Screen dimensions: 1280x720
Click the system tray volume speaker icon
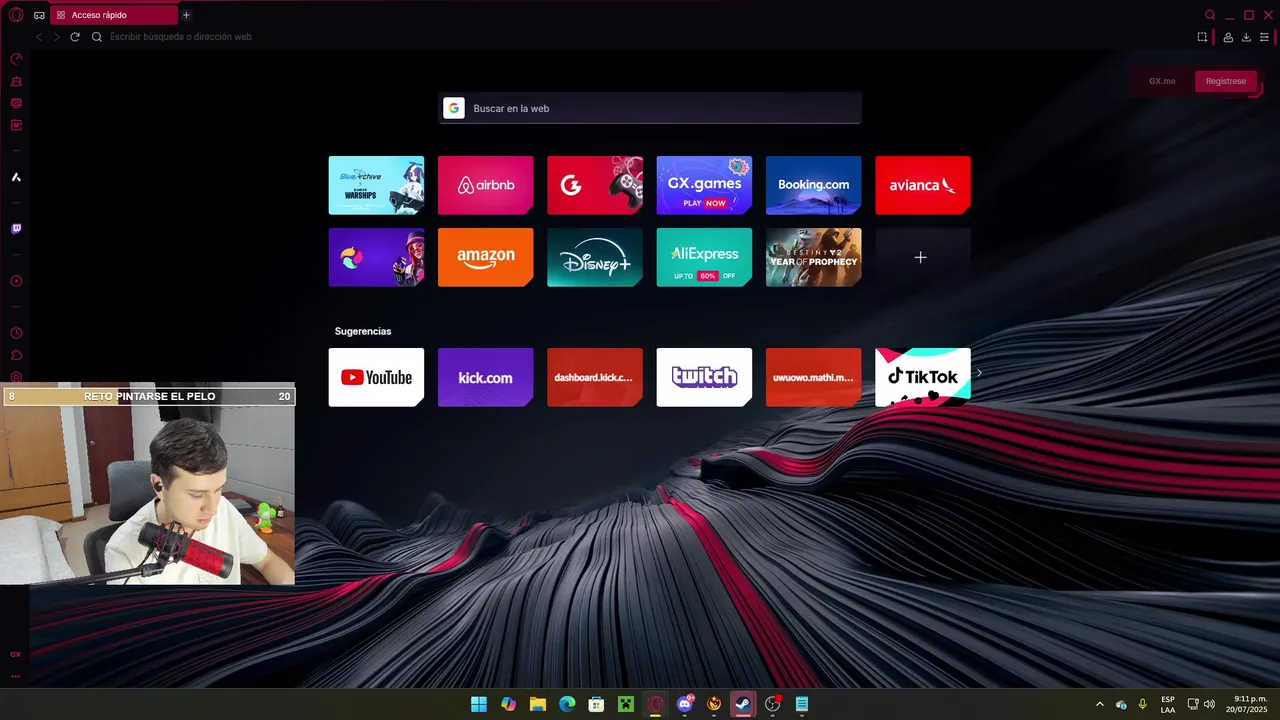1209,704
